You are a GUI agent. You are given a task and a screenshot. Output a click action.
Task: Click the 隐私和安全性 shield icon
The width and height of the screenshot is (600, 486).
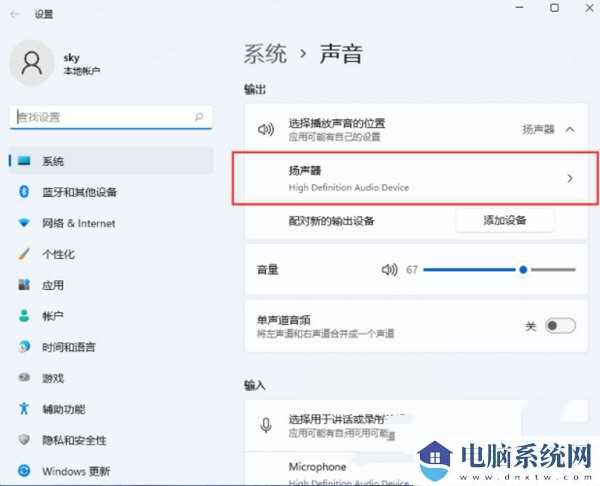(x=24, y=440)
